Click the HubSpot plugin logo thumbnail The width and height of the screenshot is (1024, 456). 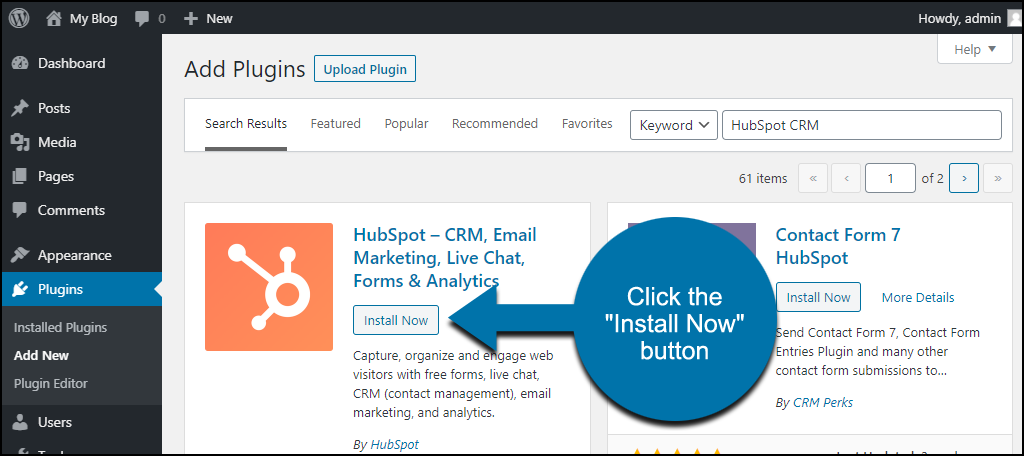click(x=269, y=287)
